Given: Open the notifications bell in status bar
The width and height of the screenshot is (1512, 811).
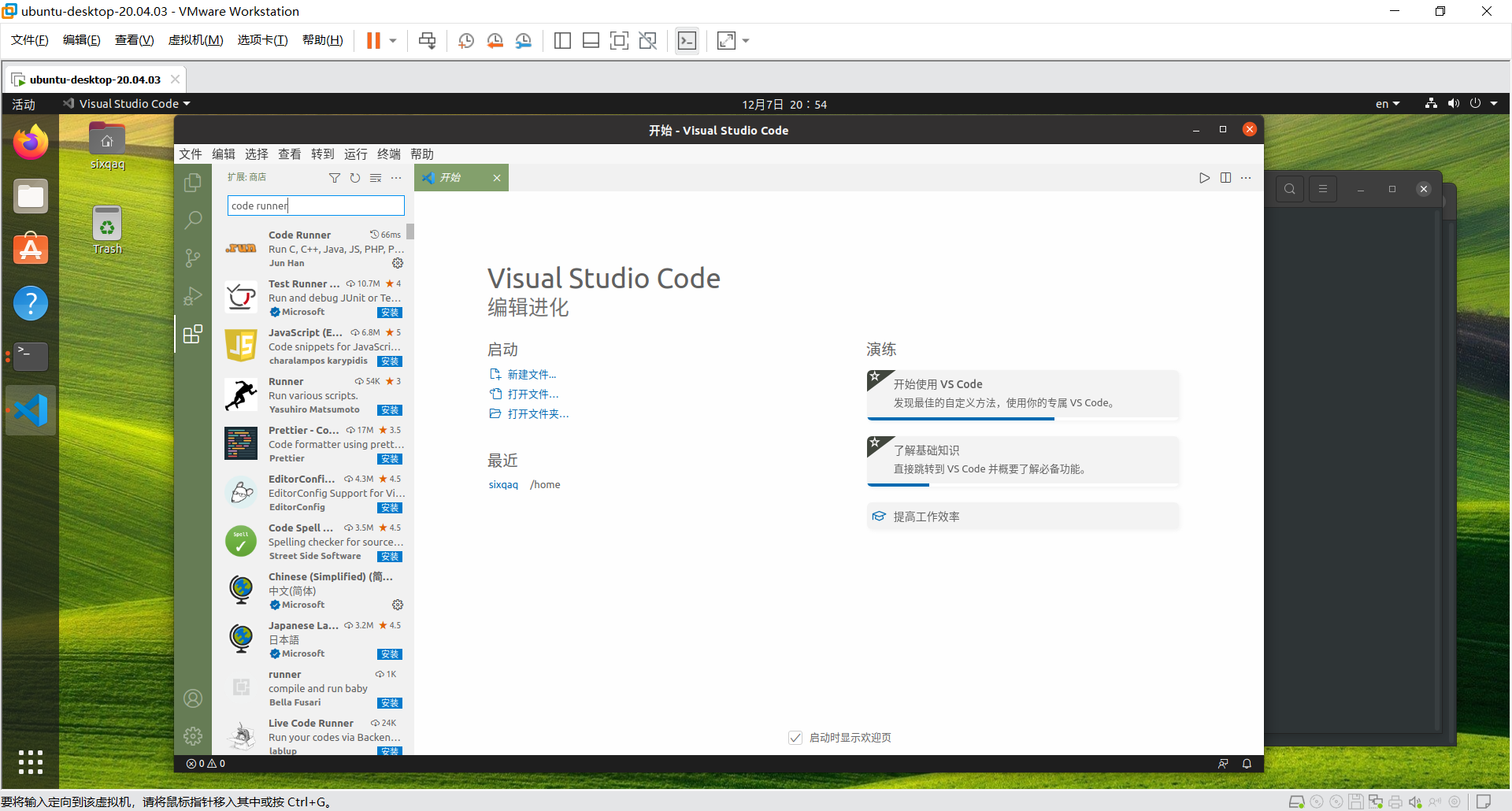Looking at the screenshot, I should (1247, 763).
